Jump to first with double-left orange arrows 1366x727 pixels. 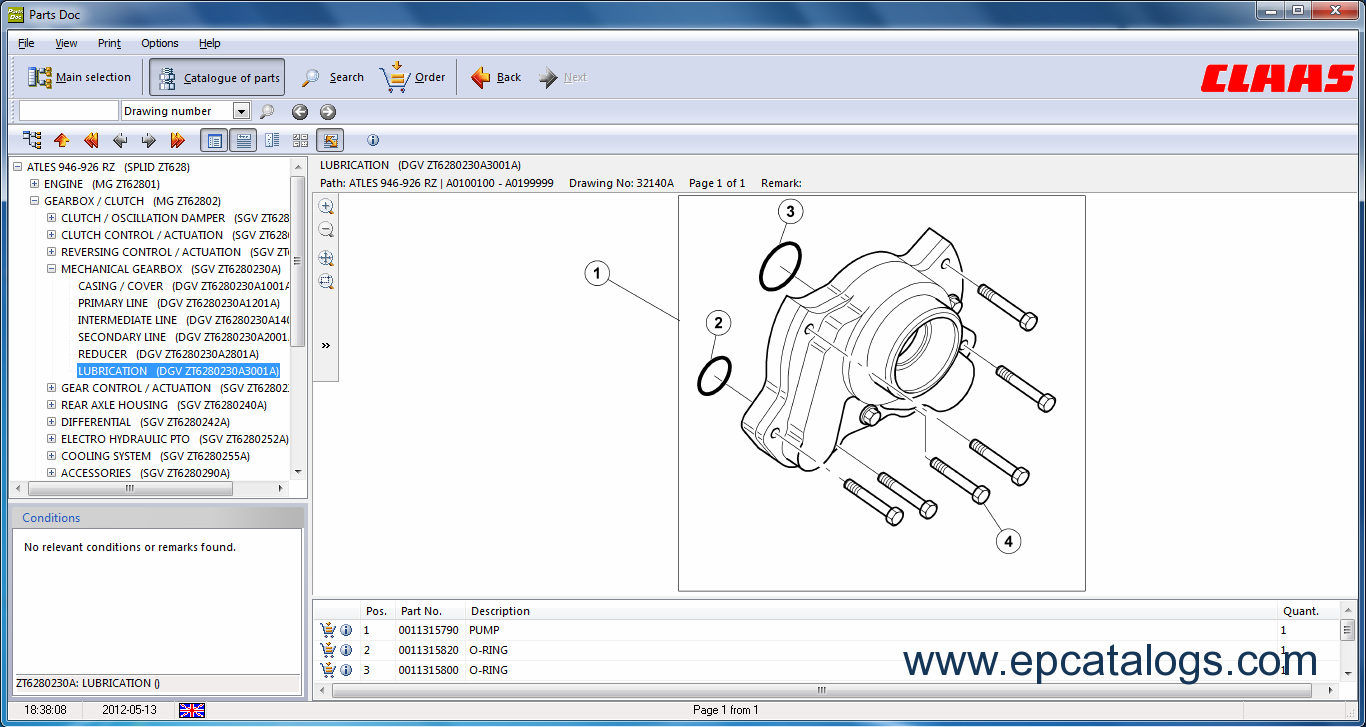[x=91, y=140]
